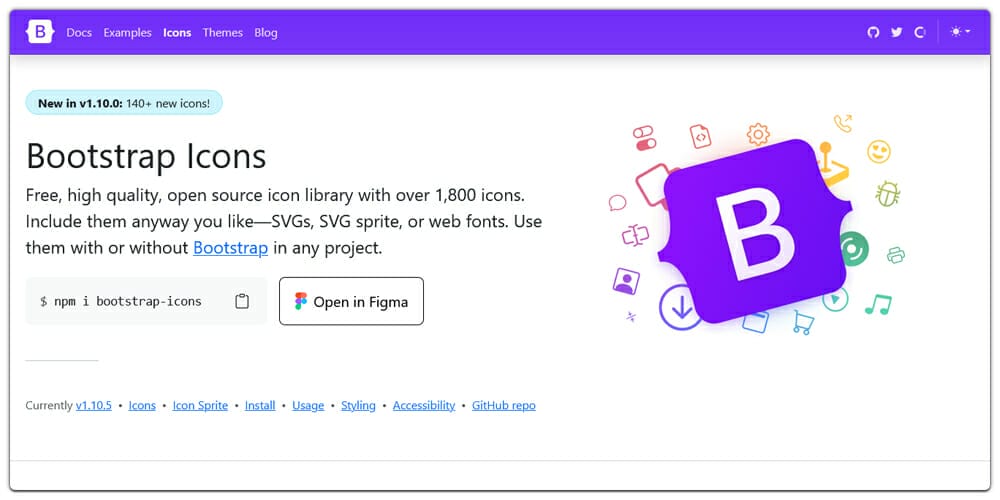Open the v1.10.5 version link

tap(94, 405)
